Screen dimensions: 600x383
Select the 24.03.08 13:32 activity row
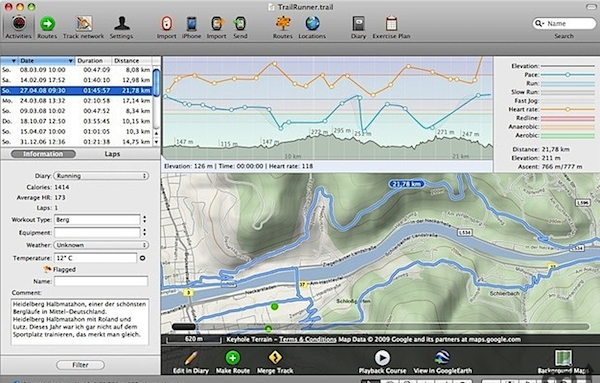(77, 101)
